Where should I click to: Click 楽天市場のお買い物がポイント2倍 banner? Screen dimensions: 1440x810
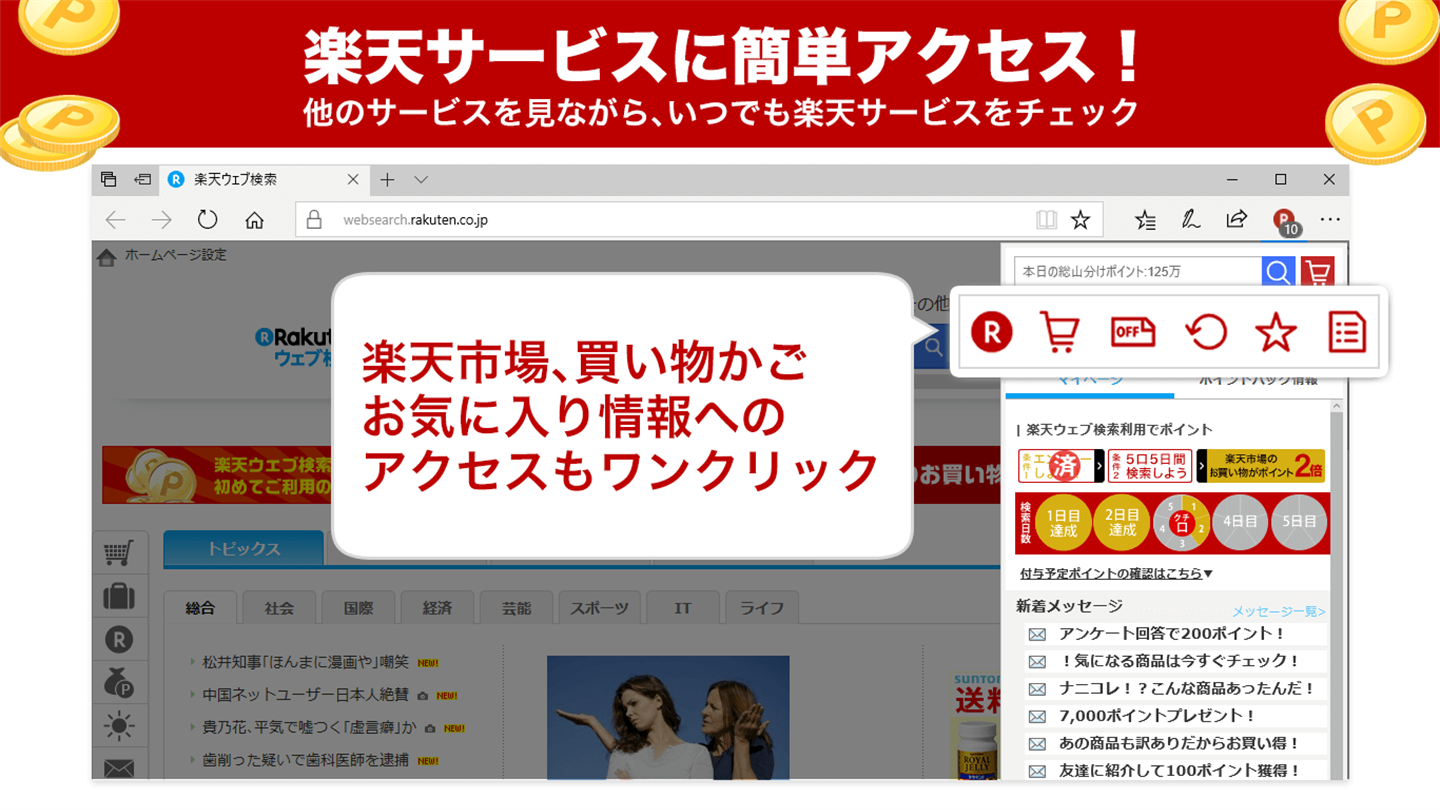click(1260, 466)
